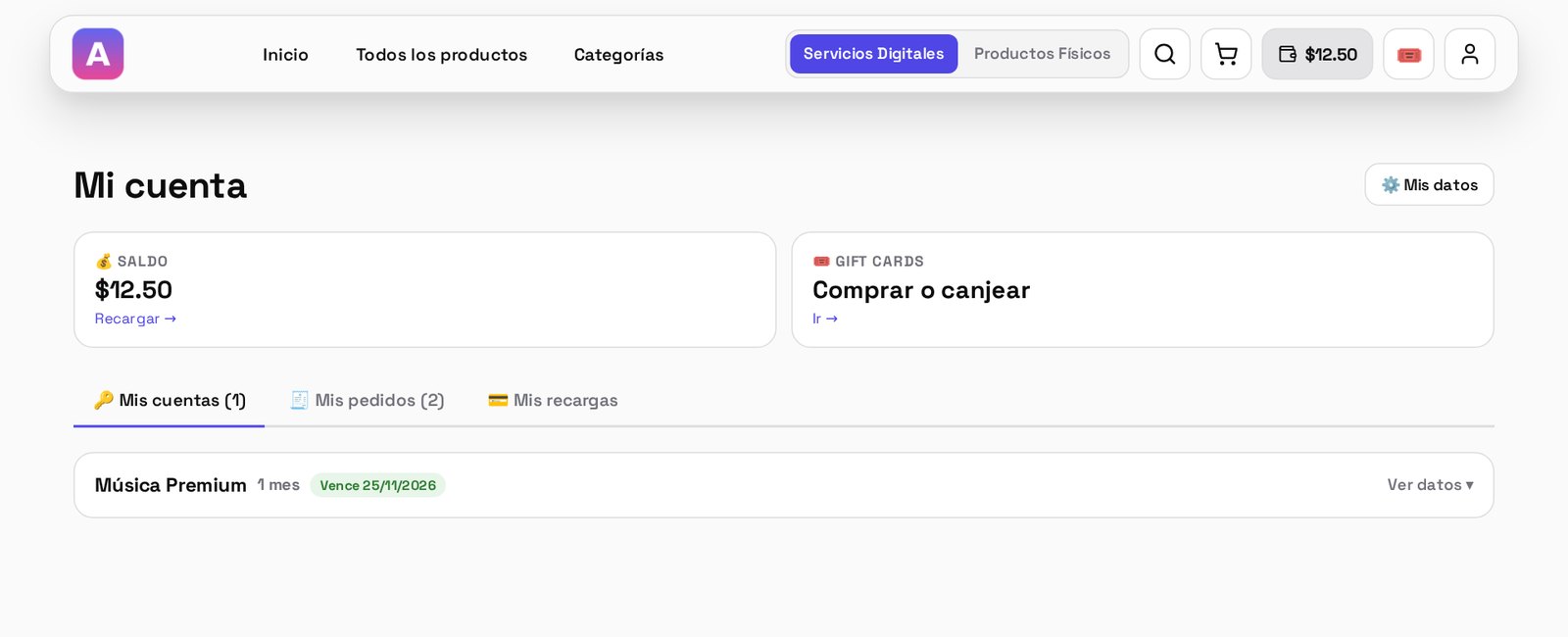
Task: Click the Vence 25/11/2026 badge
Action: [x=378, y=485]
